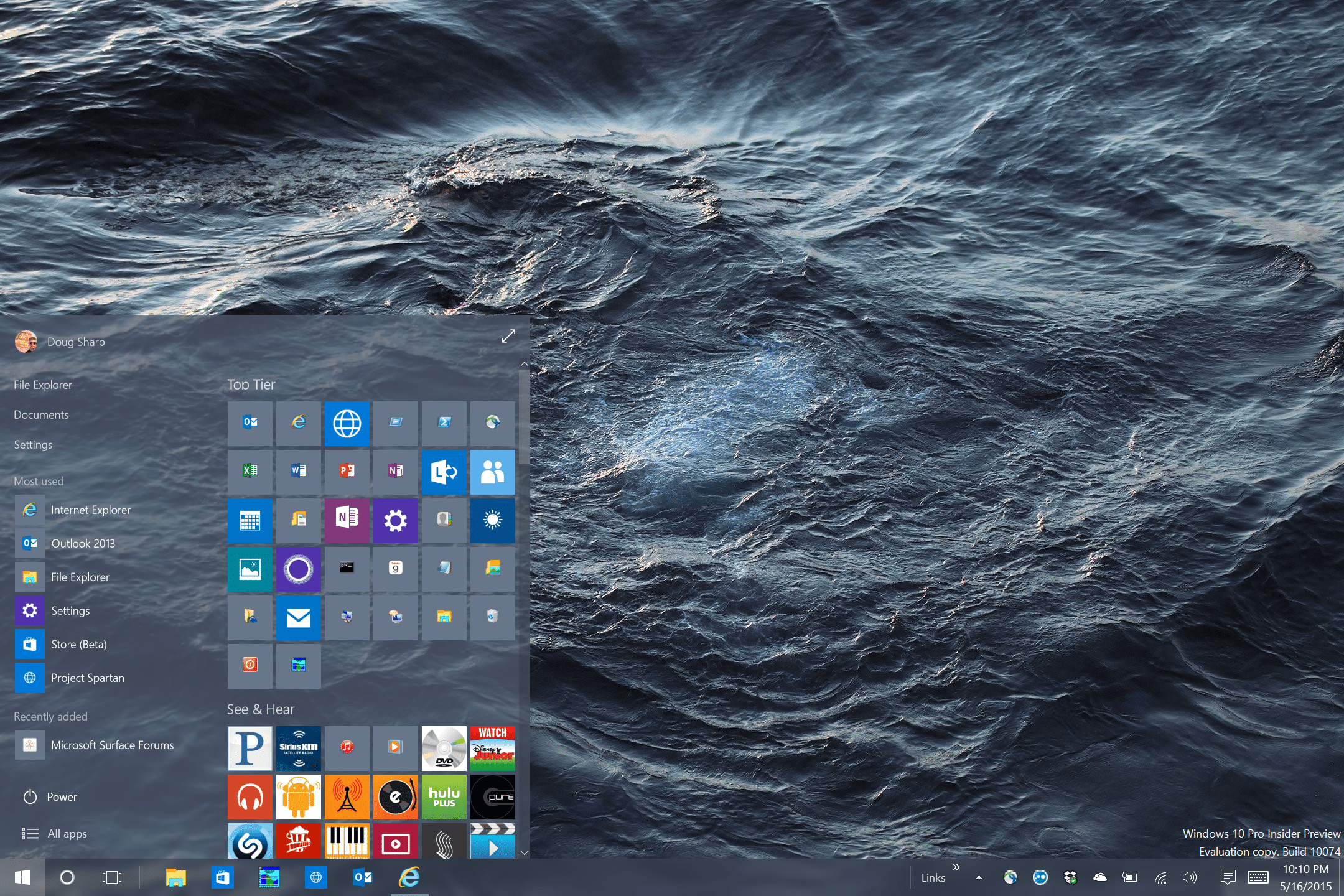Open Task View on the taskbar
Image resolution: width=1344 pixels, height=896 pixels.
[112, 877]
